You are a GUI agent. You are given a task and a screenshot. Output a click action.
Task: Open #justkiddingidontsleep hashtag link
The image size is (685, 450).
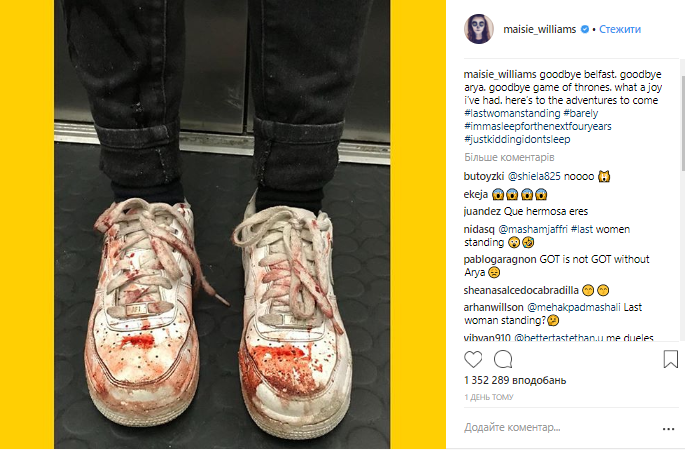517,139
